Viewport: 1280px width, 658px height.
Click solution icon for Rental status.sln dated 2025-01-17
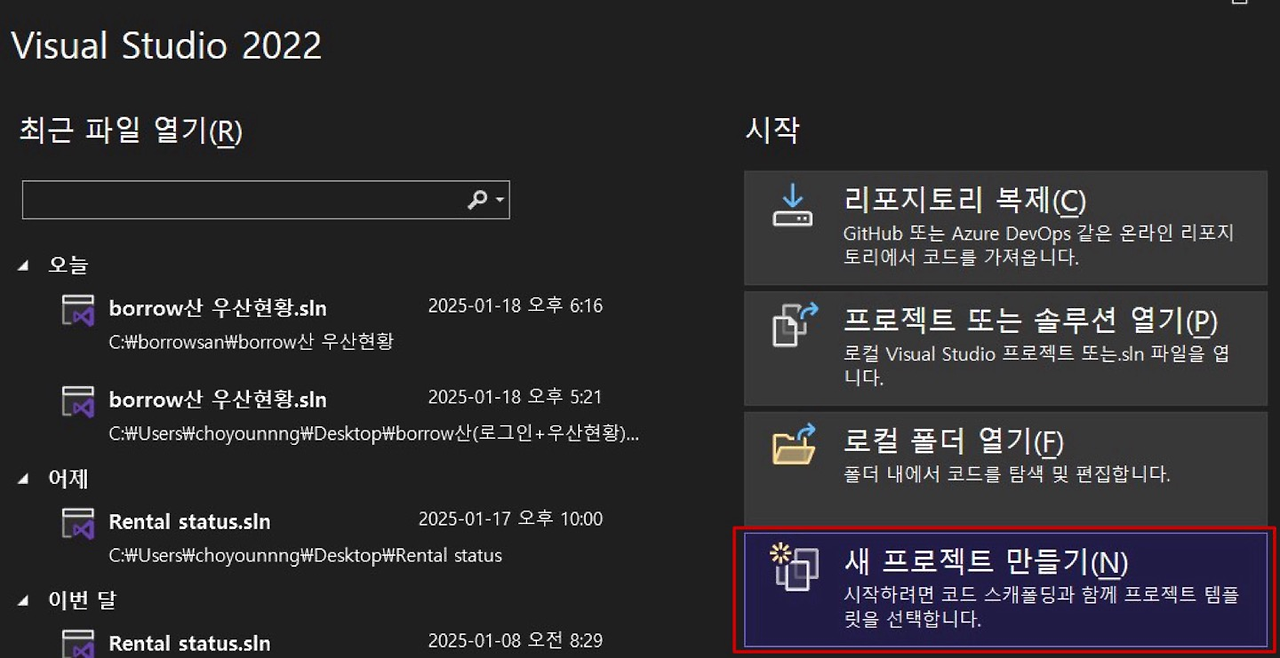(x=78, y=524)
